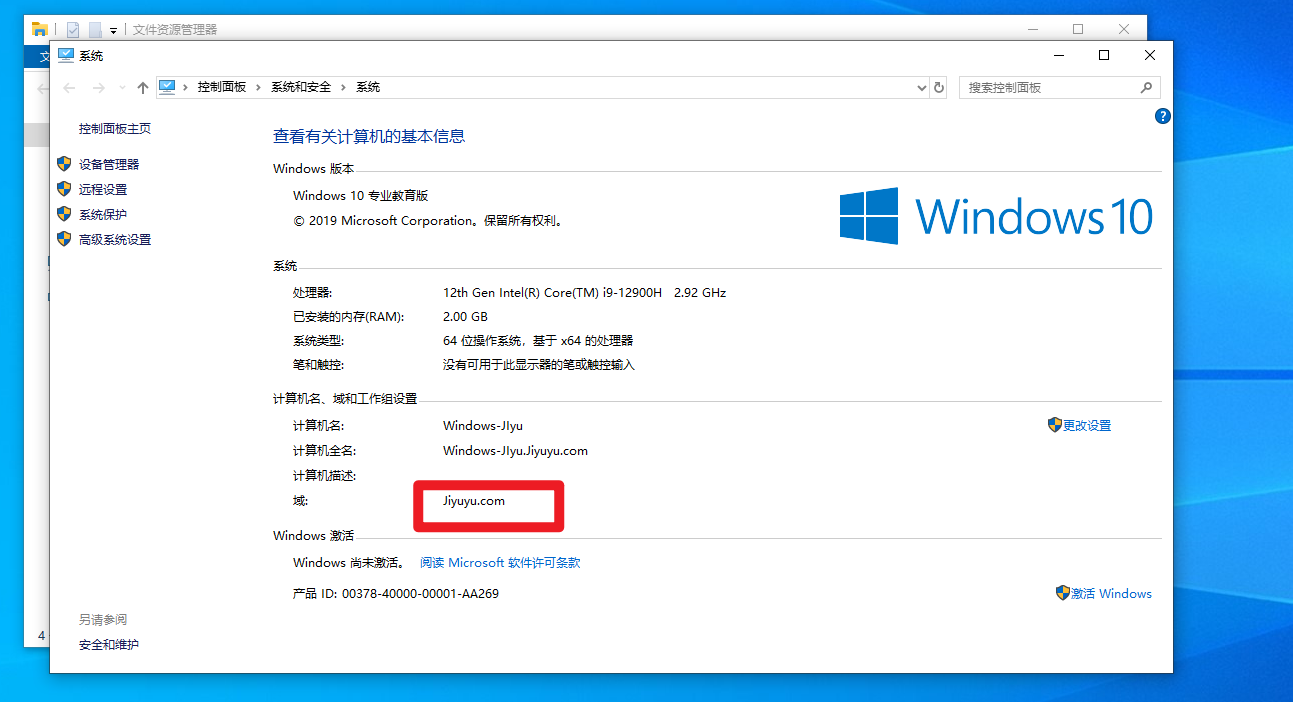1293x702 pixels.
Task: Select the 系统 breadcrumb segment
Action: click(x=368, y=87)
